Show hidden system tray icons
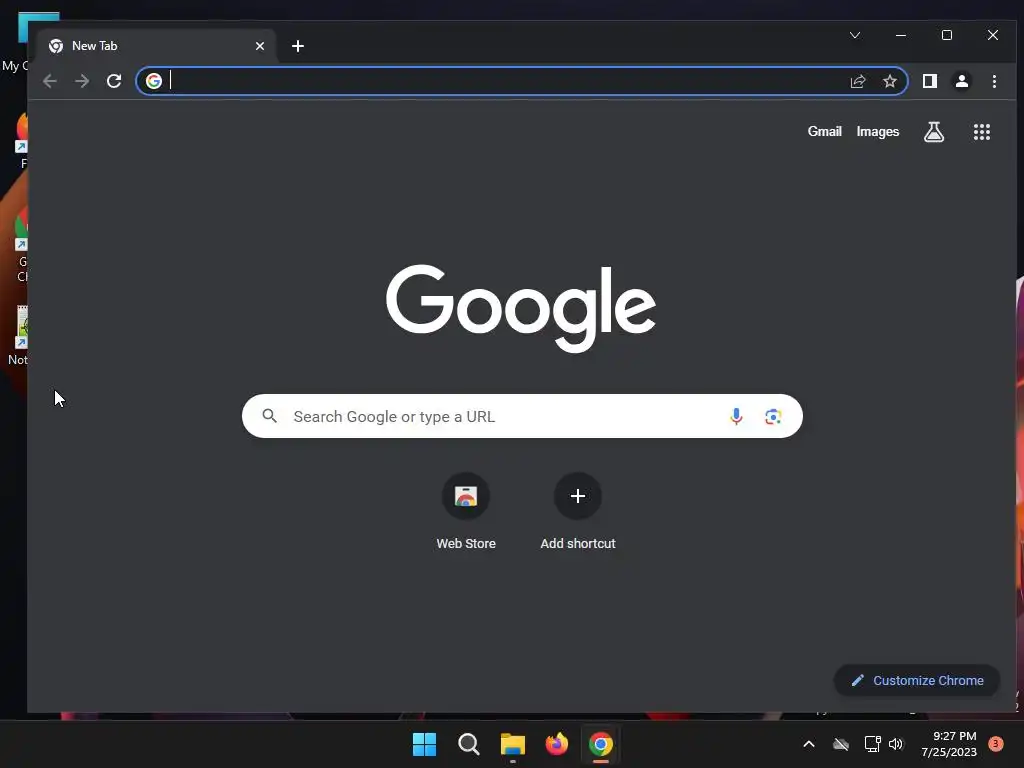Image resolution: width=1024 pixels, height=768 pixels. (808, 744)
